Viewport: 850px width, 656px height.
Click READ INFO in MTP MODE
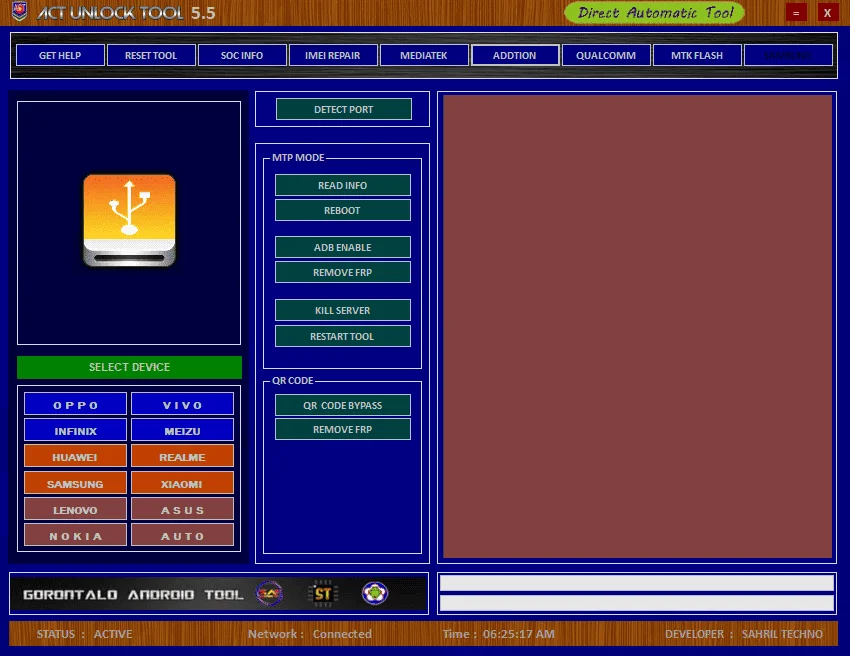(x=343, y=185)
